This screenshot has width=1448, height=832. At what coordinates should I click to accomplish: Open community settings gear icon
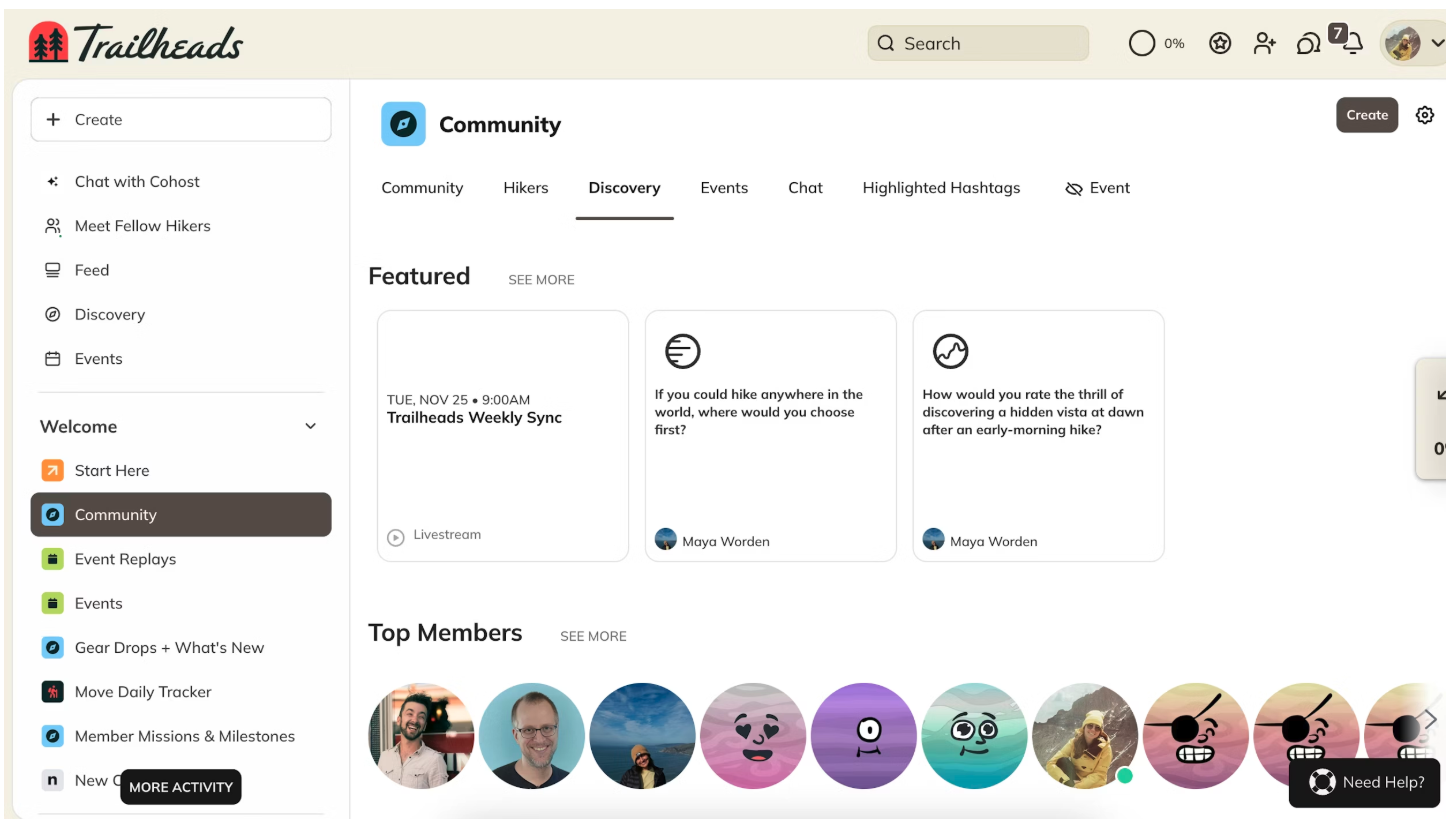(1425, 115)
